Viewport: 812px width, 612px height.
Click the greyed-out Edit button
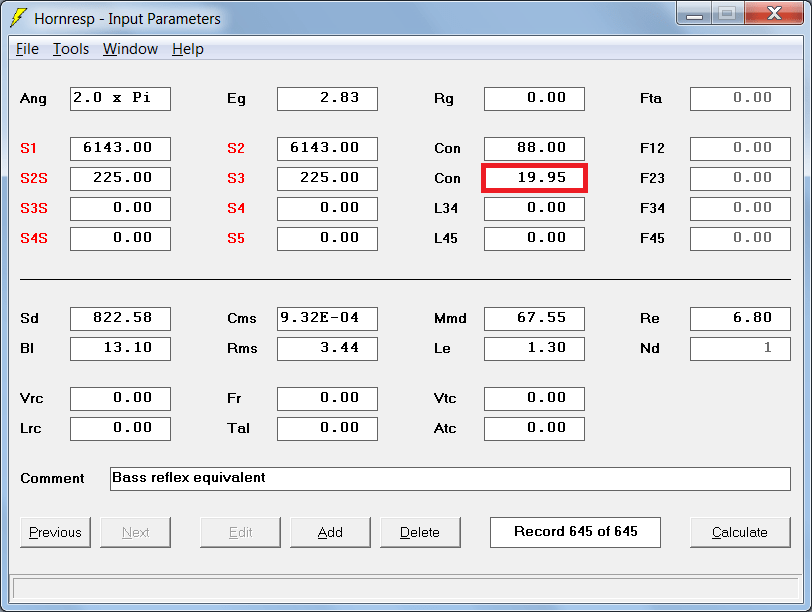[x=240, y=532]
